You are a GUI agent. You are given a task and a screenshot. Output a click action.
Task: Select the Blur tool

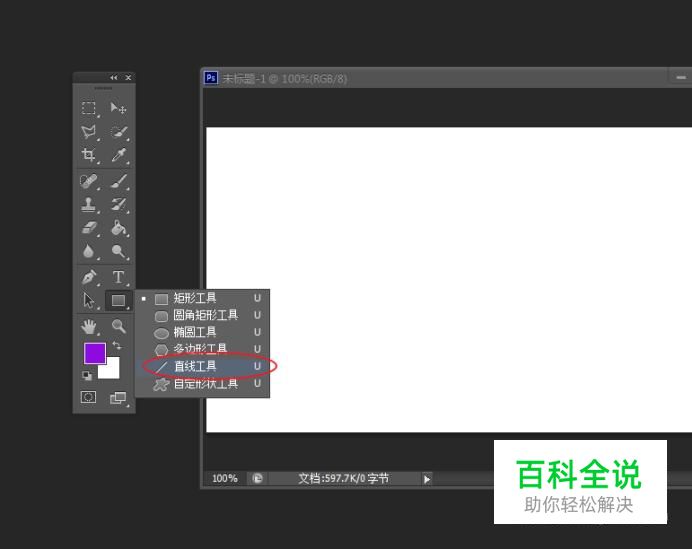[x=89, y=251]
